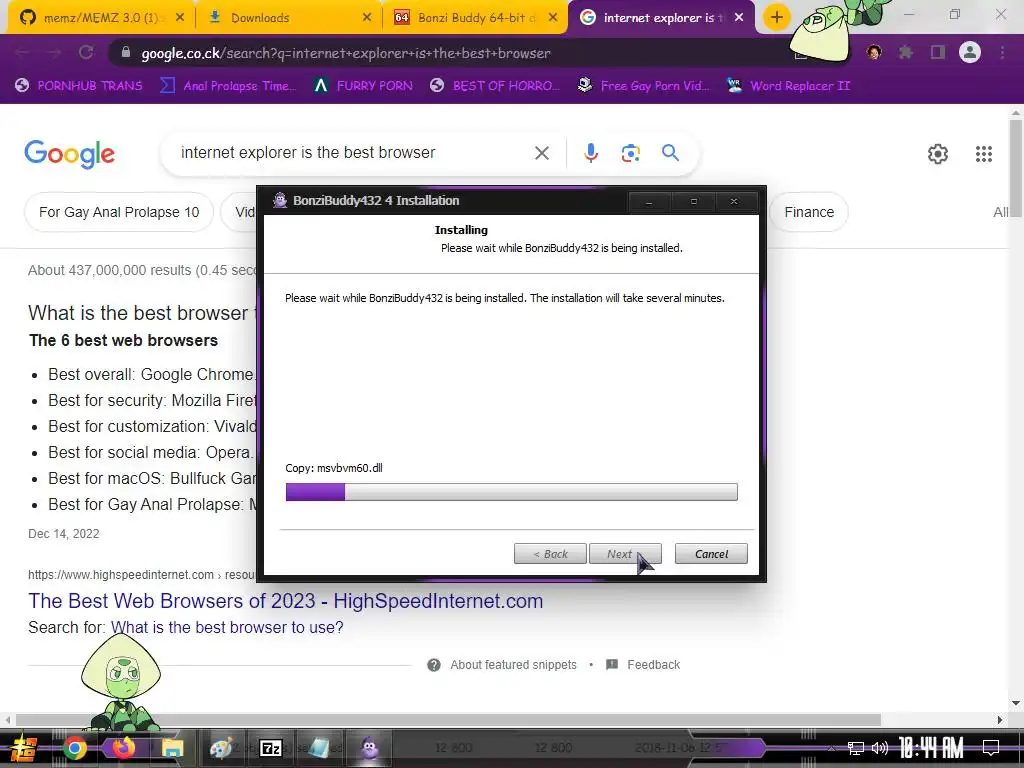Click the installer Back button
Image resolution: width=1024 pixels, height=768 pixels.
(x=550, y=554)
